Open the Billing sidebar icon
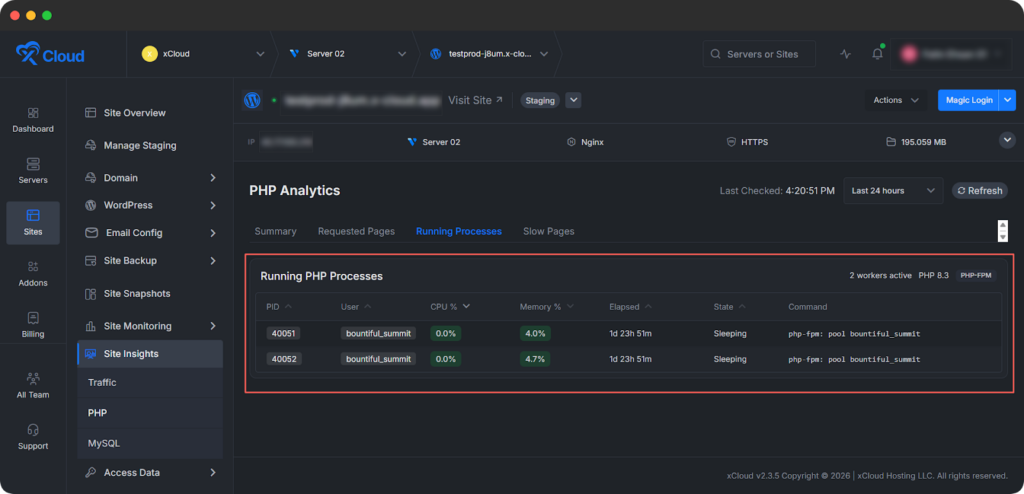Screen dimensions: 1024x494 (33, 318)
